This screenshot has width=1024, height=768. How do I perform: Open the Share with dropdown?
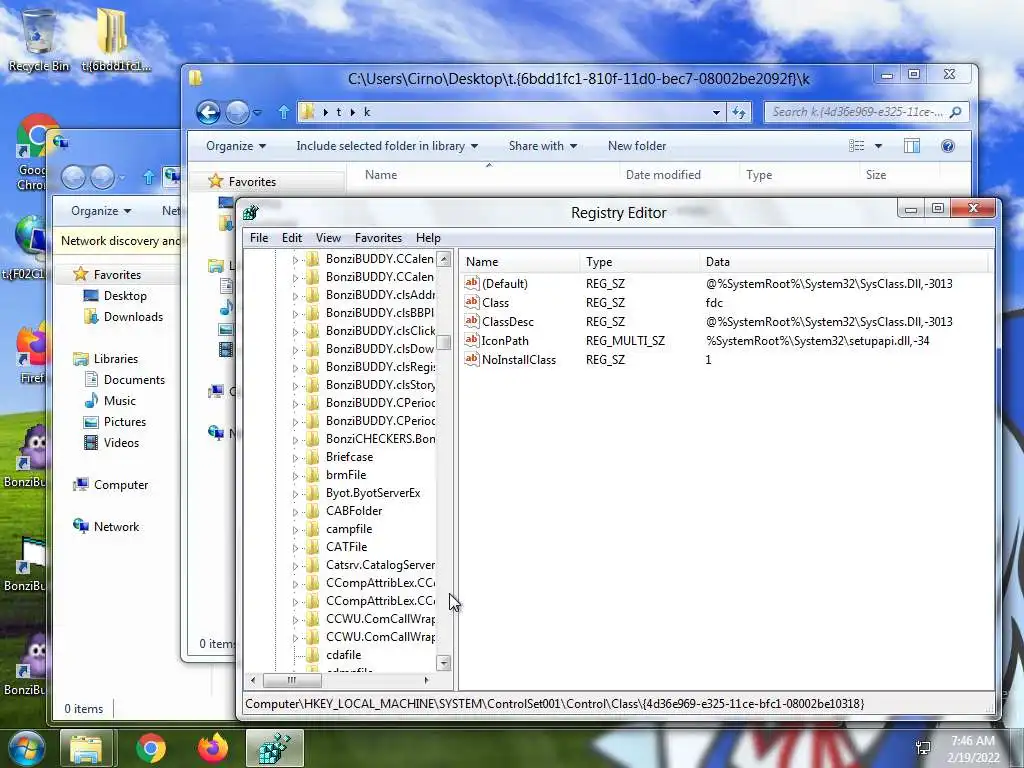(543, 146)
